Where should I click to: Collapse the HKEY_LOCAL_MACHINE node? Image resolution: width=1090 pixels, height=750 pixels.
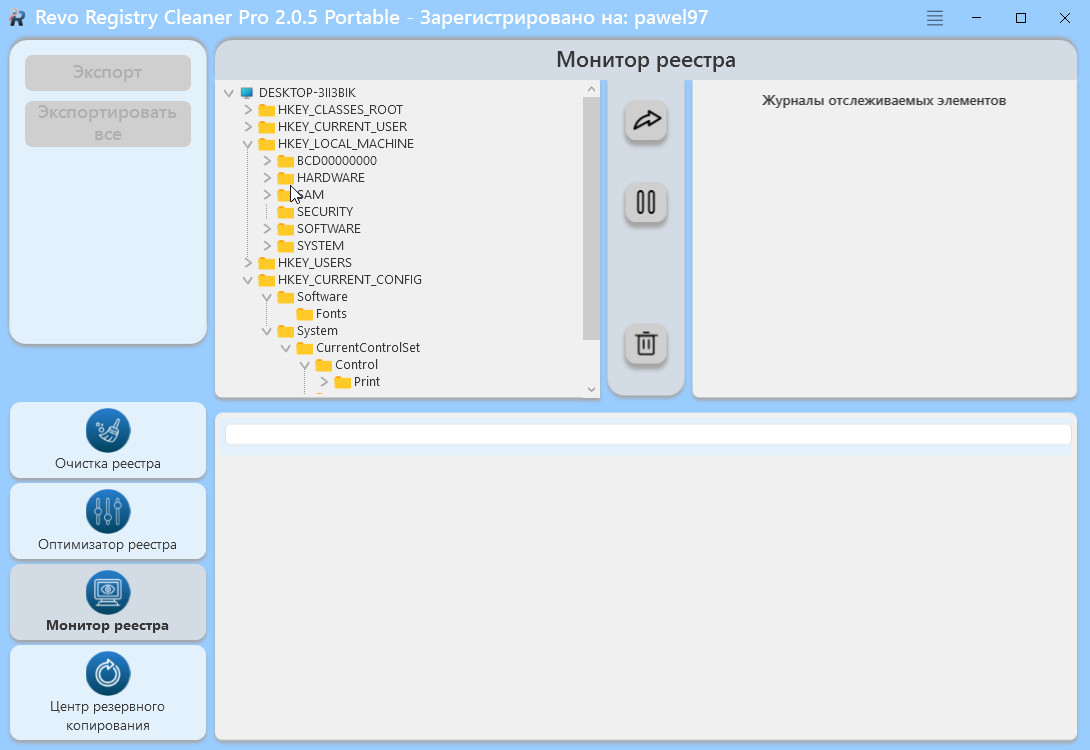(x=248, y=144)
